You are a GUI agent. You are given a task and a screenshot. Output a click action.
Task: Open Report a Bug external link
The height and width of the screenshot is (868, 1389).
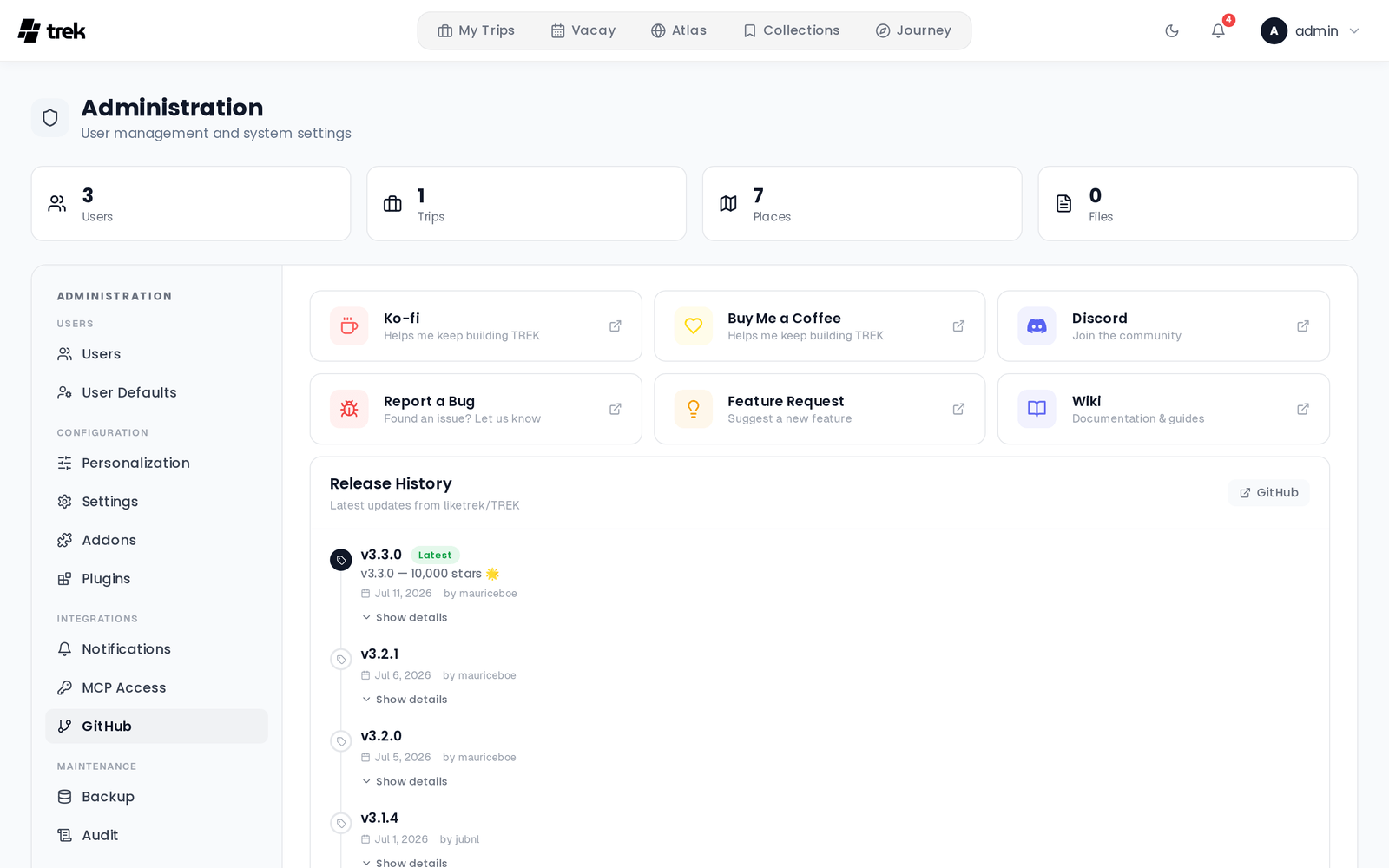click(x=615, y=409)
